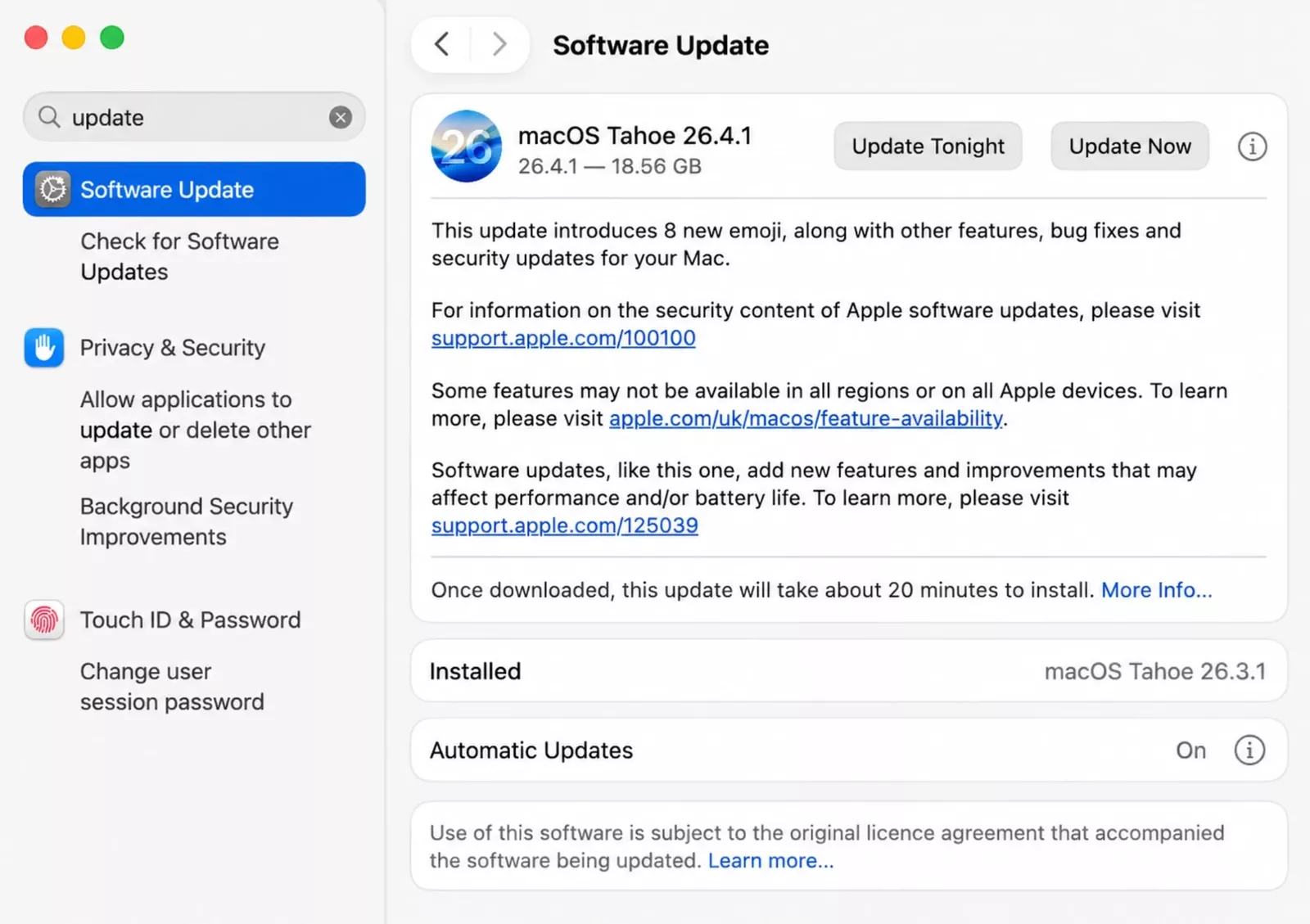Open info for macOS Tahoe 26.4.1 update
1310x924 pixels.
click(1252, 146)
